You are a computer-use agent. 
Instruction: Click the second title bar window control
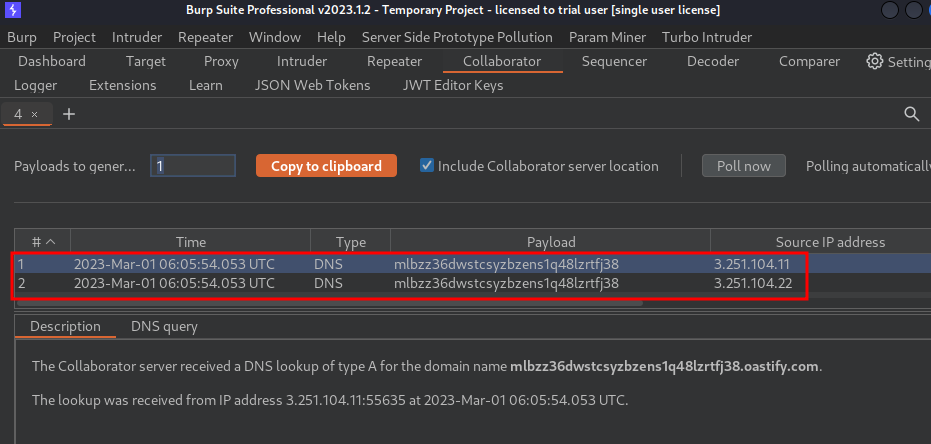tap(913, 10)
